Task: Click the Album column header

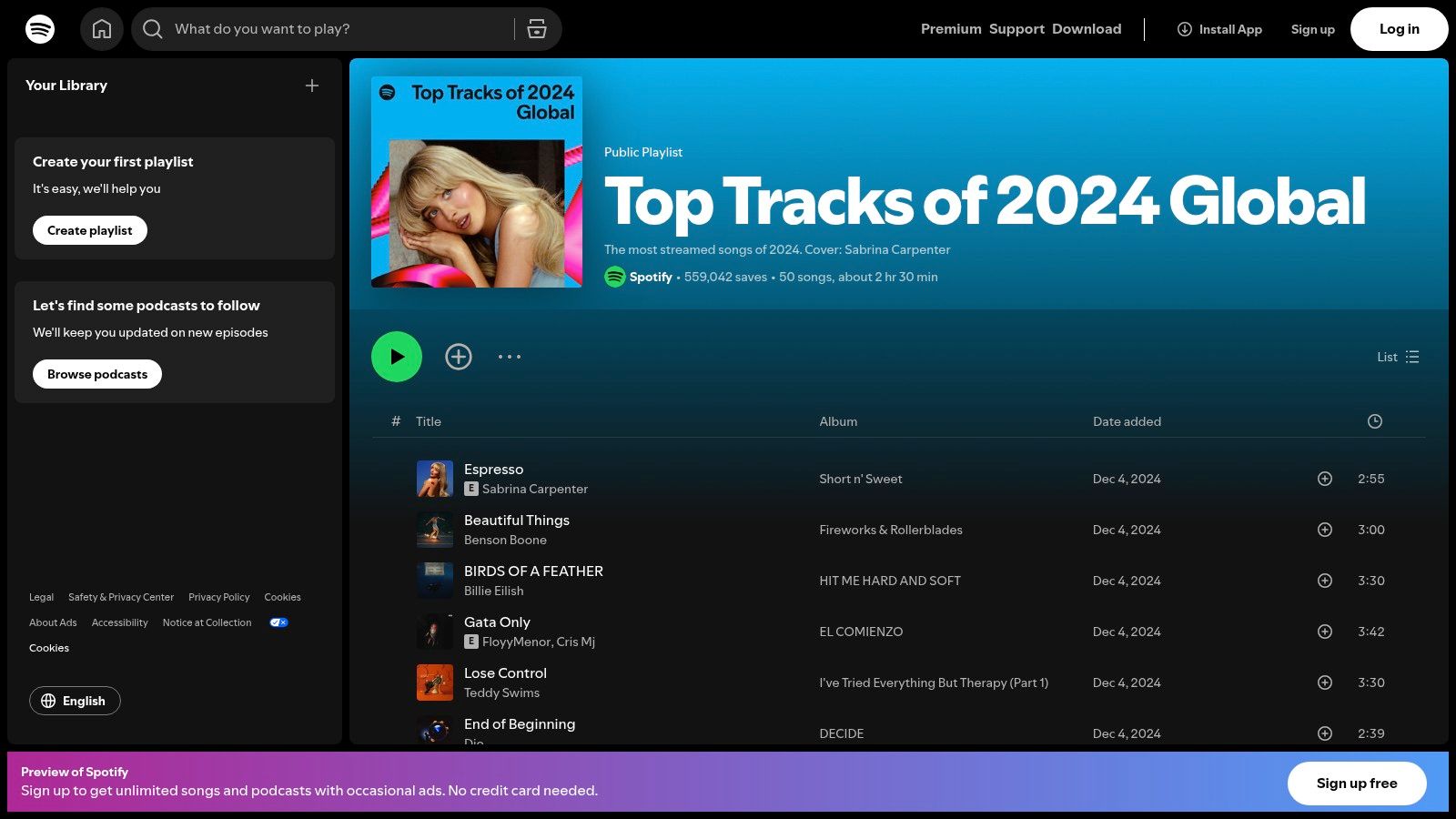Action: pyautogui.click(x=838, y=421)
